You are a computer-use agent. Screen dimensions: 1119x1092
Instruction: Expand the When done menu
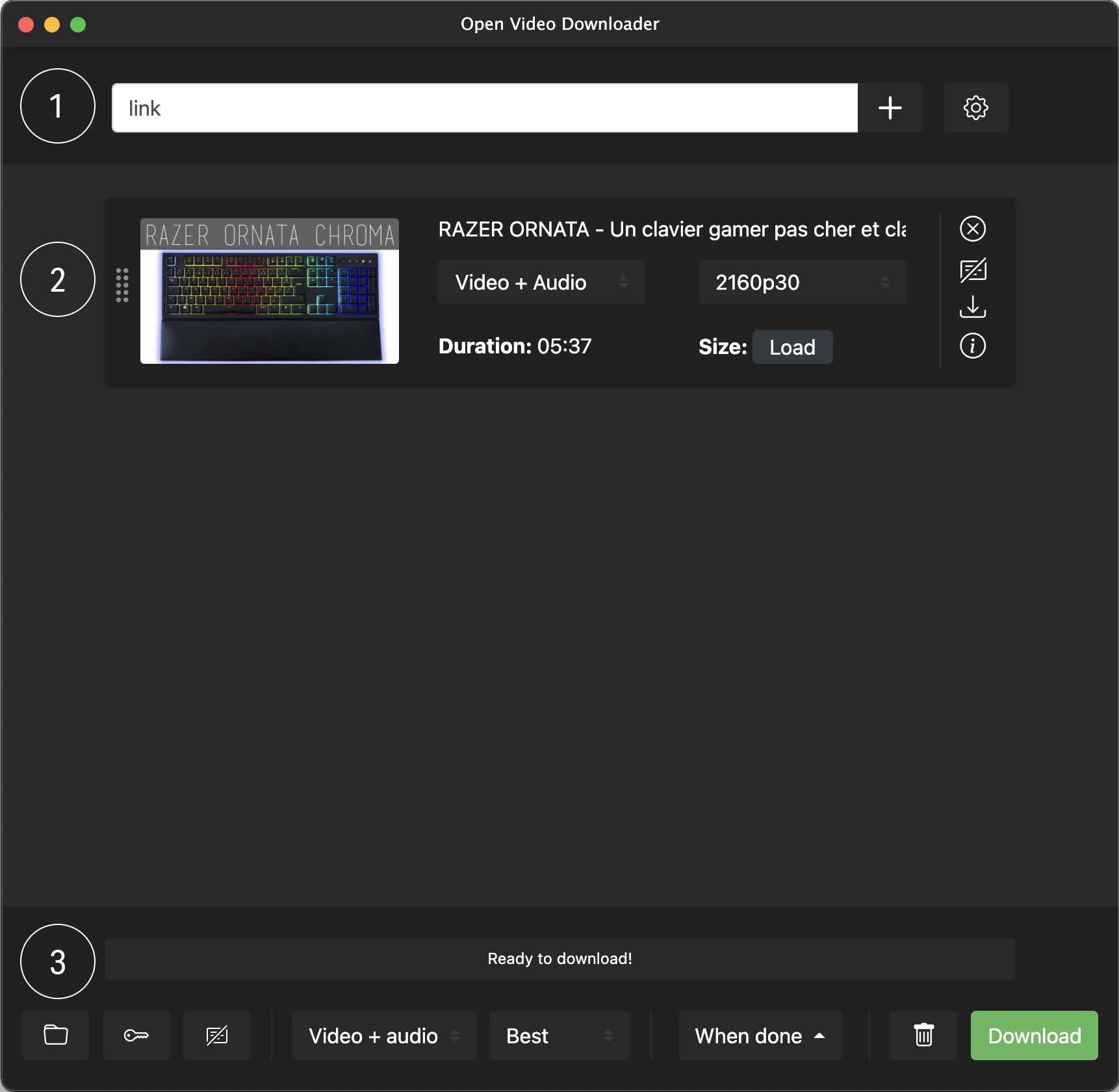click(x=760, y=1035)
